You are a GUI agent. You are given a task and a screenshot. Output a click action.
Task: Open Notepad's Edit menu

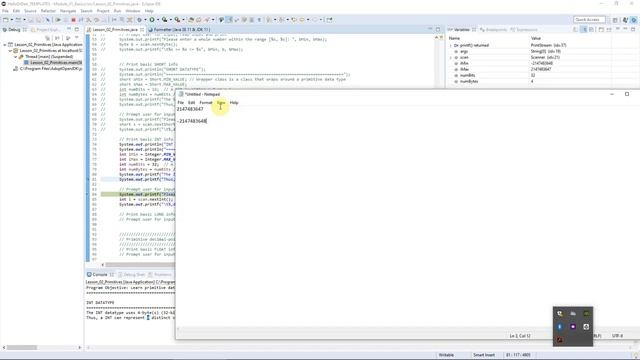[x=191, y=102]
